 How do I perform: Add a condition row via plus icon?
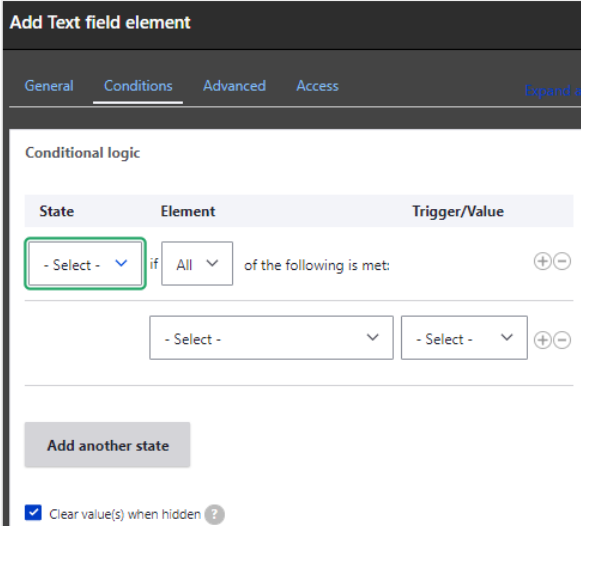tap(542, 340)
